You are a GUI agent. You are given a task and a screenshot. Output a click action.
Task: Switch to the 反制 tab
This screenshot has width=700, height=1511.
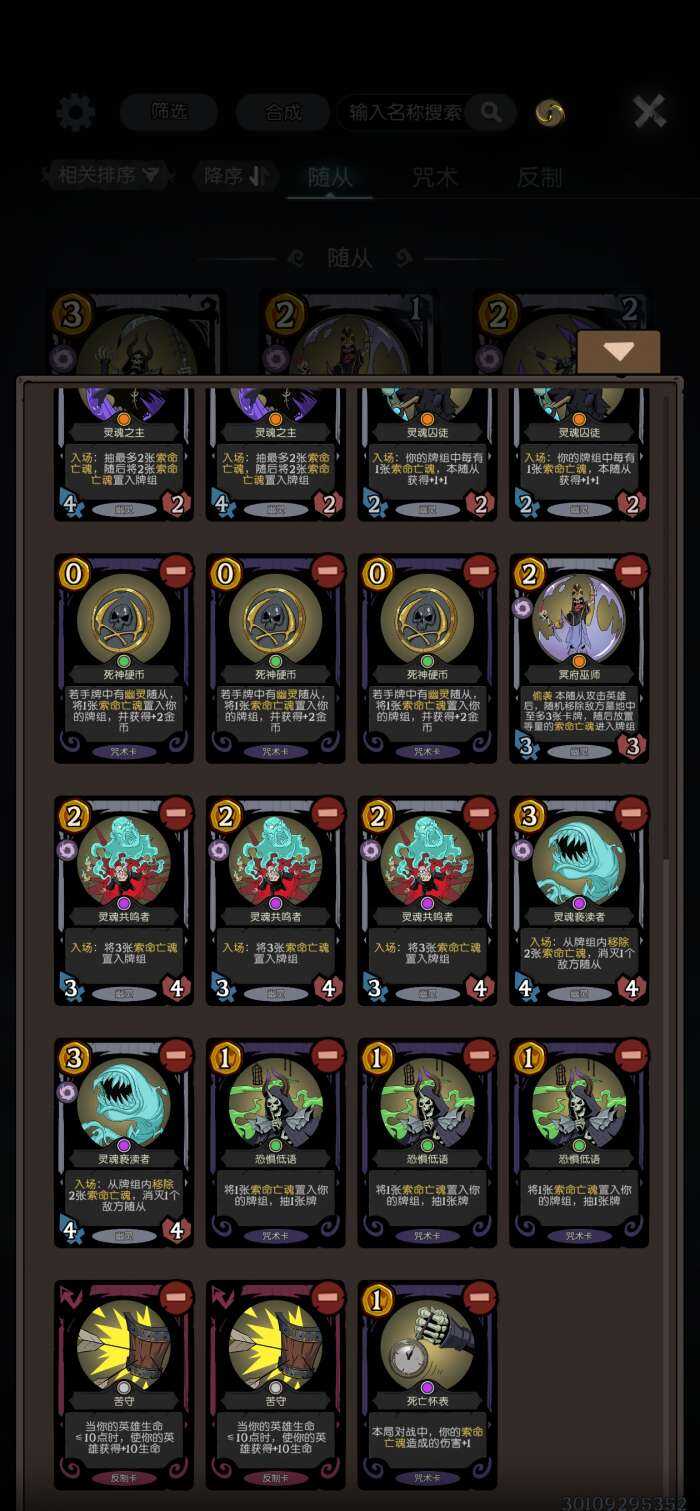coord(540,178)
